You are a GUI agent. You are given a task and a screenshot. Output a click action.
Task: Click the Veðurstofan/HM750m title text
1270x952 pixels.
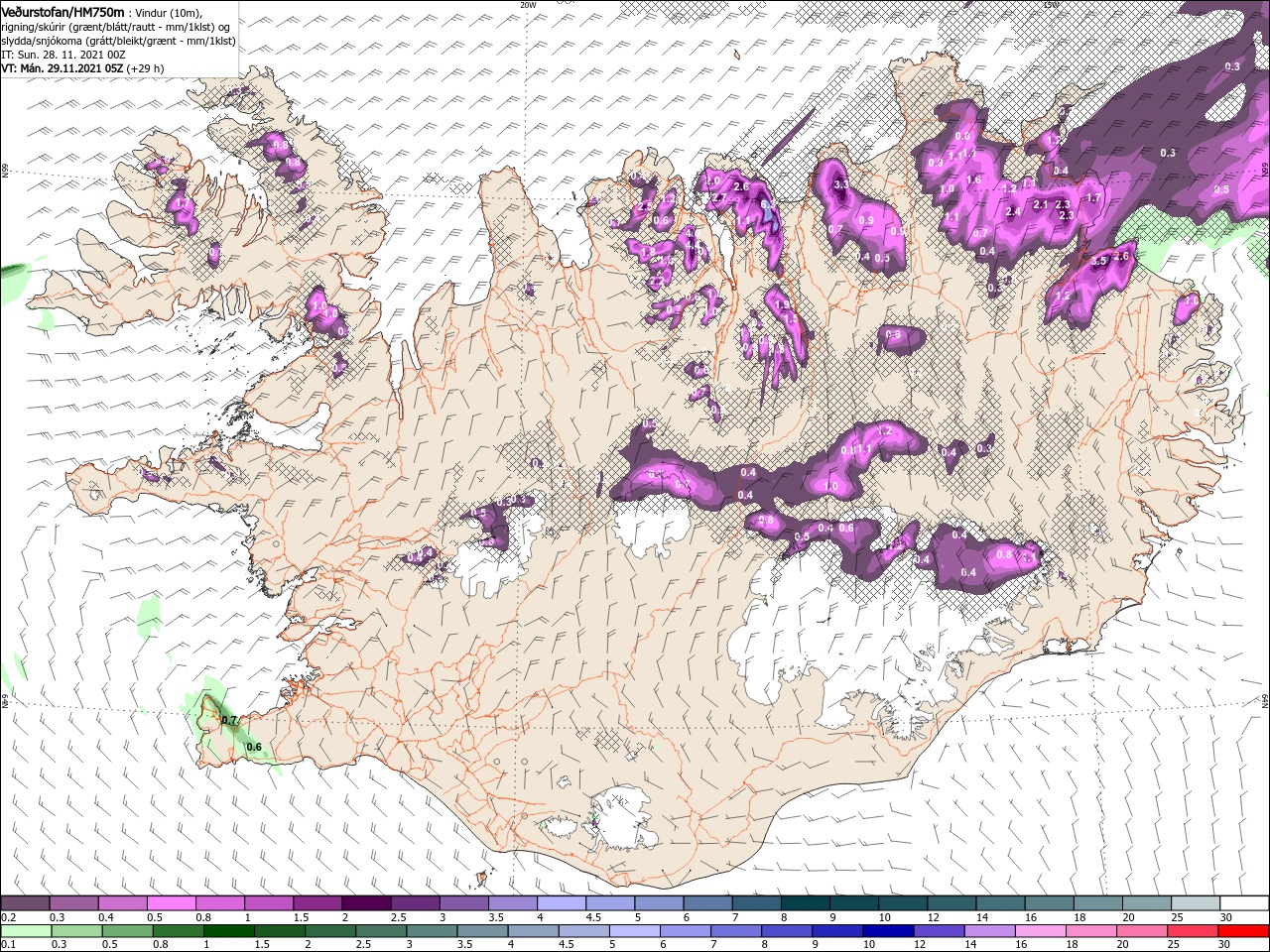tap(63, 12)
